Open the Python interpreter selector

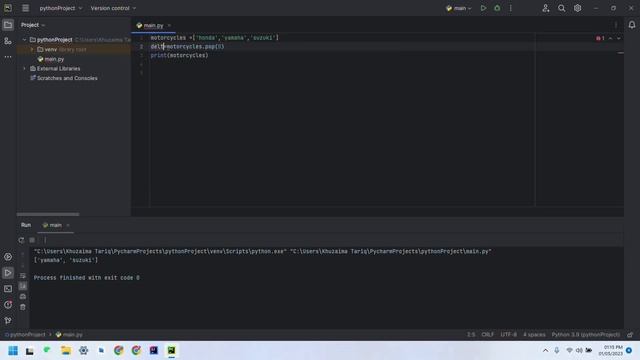(586, 335)
